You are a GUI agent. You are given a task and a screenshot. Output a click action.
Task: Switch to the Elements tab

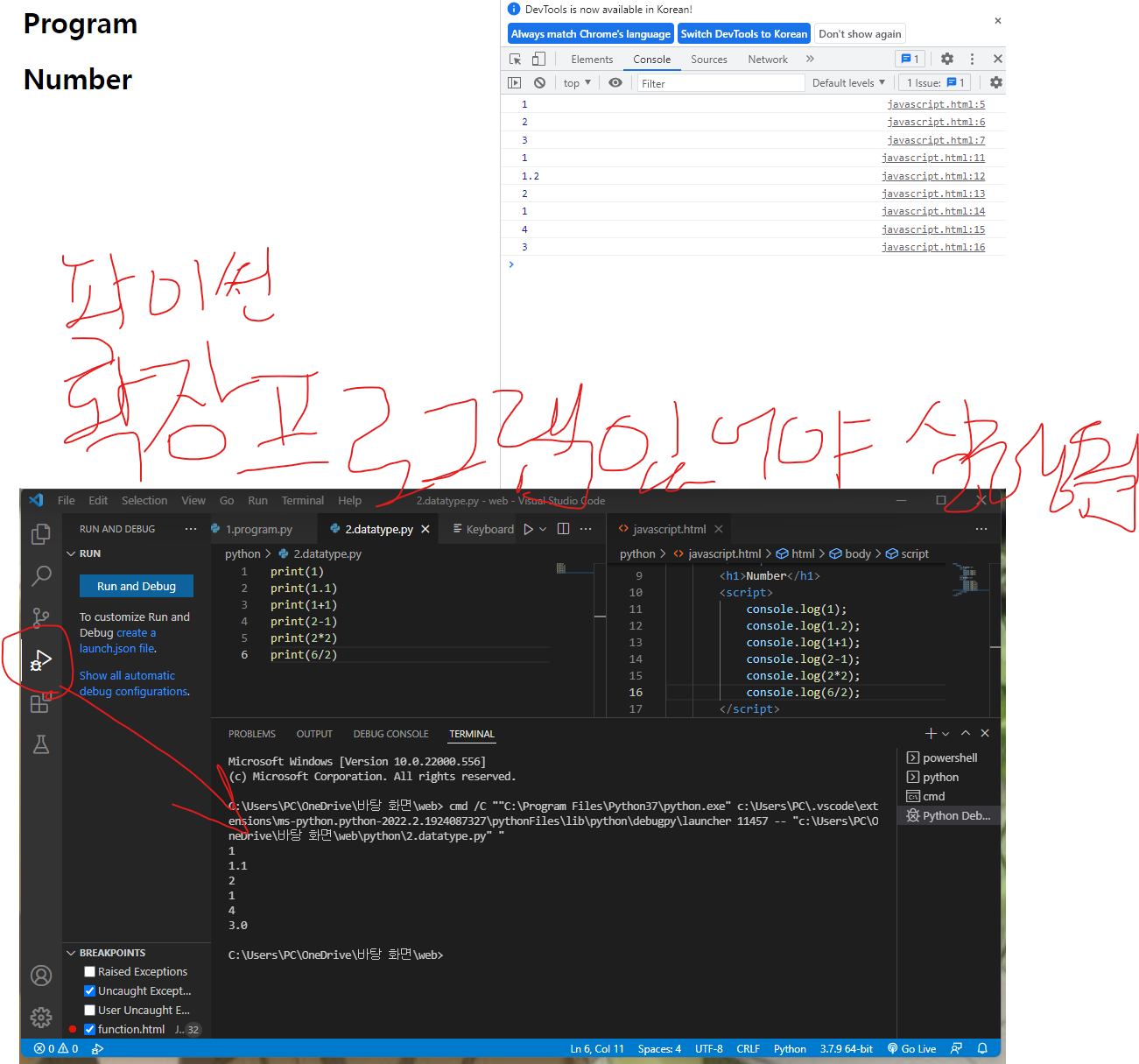click(592, 59)
